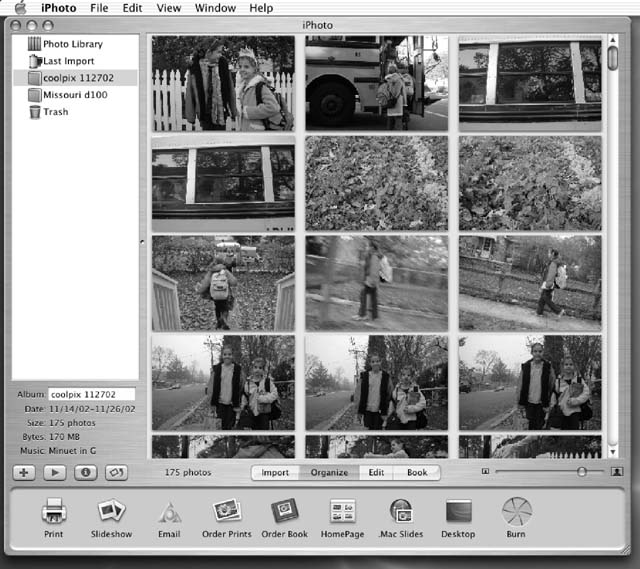Click the Order Book icon
The width and height of the screenshot is (640, 569).
pos(284,510)
